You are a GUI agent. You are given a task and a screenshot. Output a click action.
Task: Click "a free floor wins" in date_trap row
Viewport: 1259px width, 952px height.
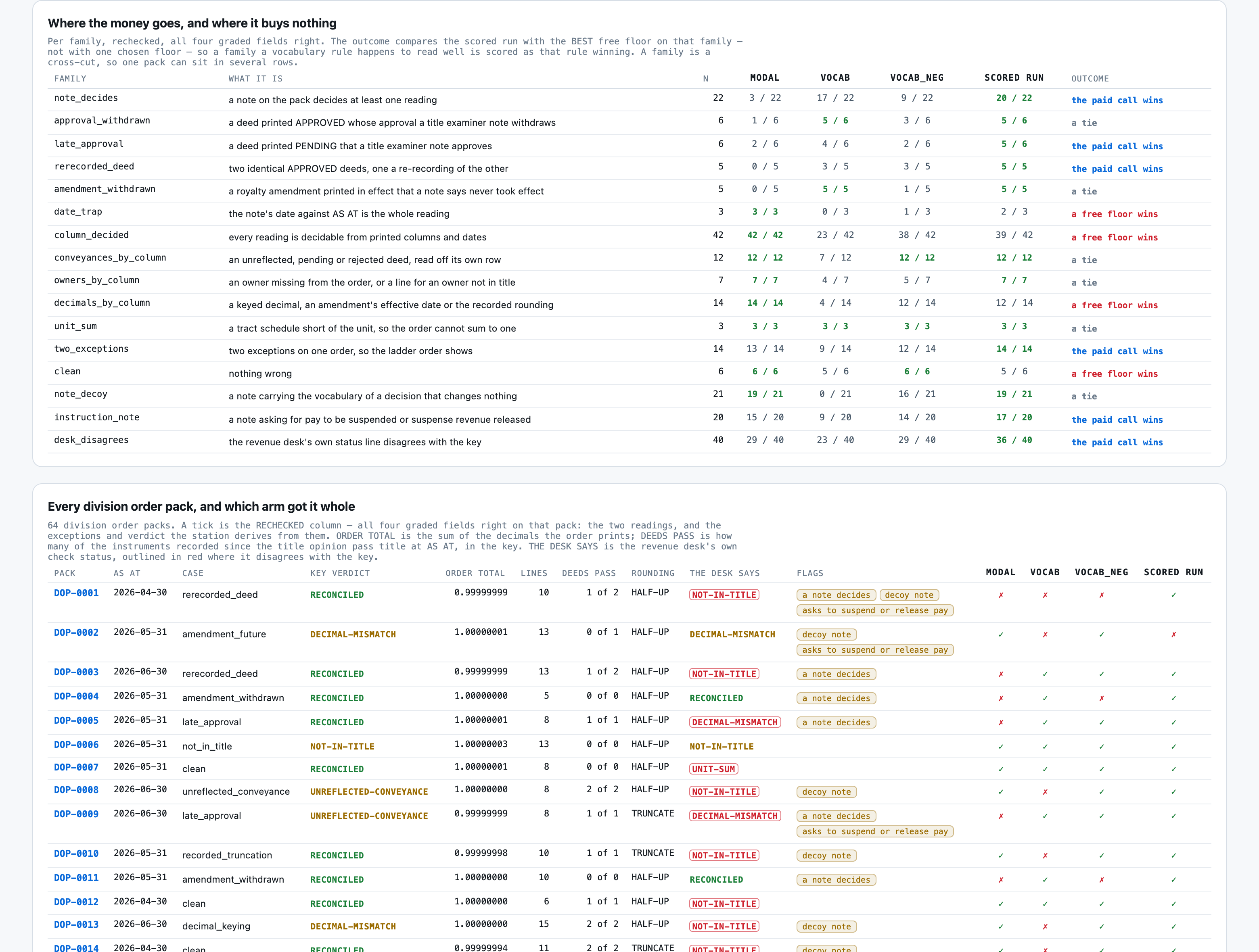tap(1115, 214)
